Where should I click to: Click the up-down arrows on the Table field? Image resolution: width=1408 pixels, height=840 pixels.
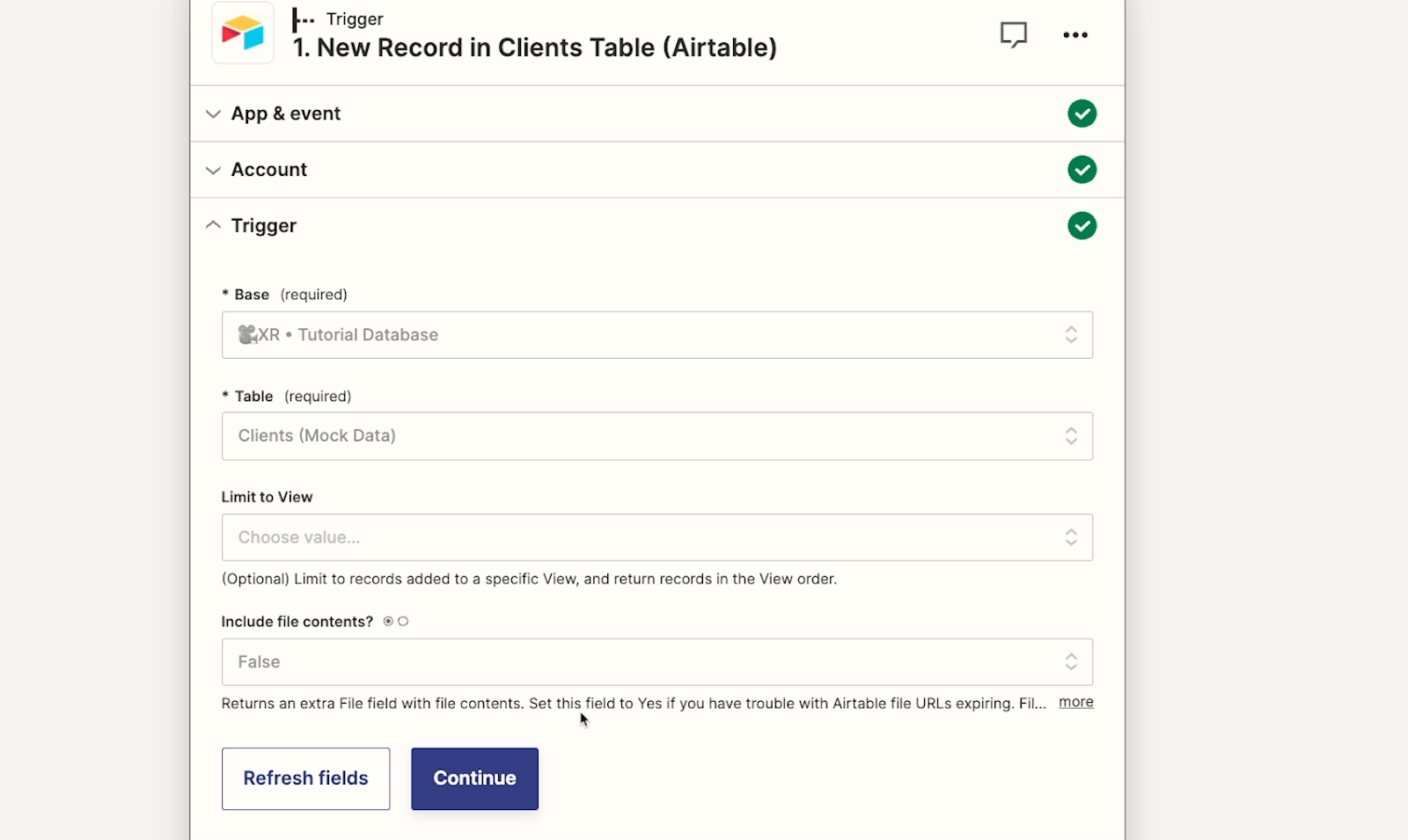coord(1071,436)
